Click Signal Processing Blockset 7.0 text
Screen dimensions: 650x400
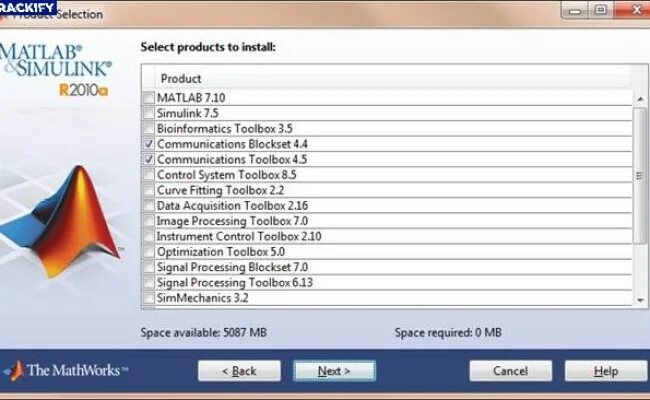click(x=232, y=267)
